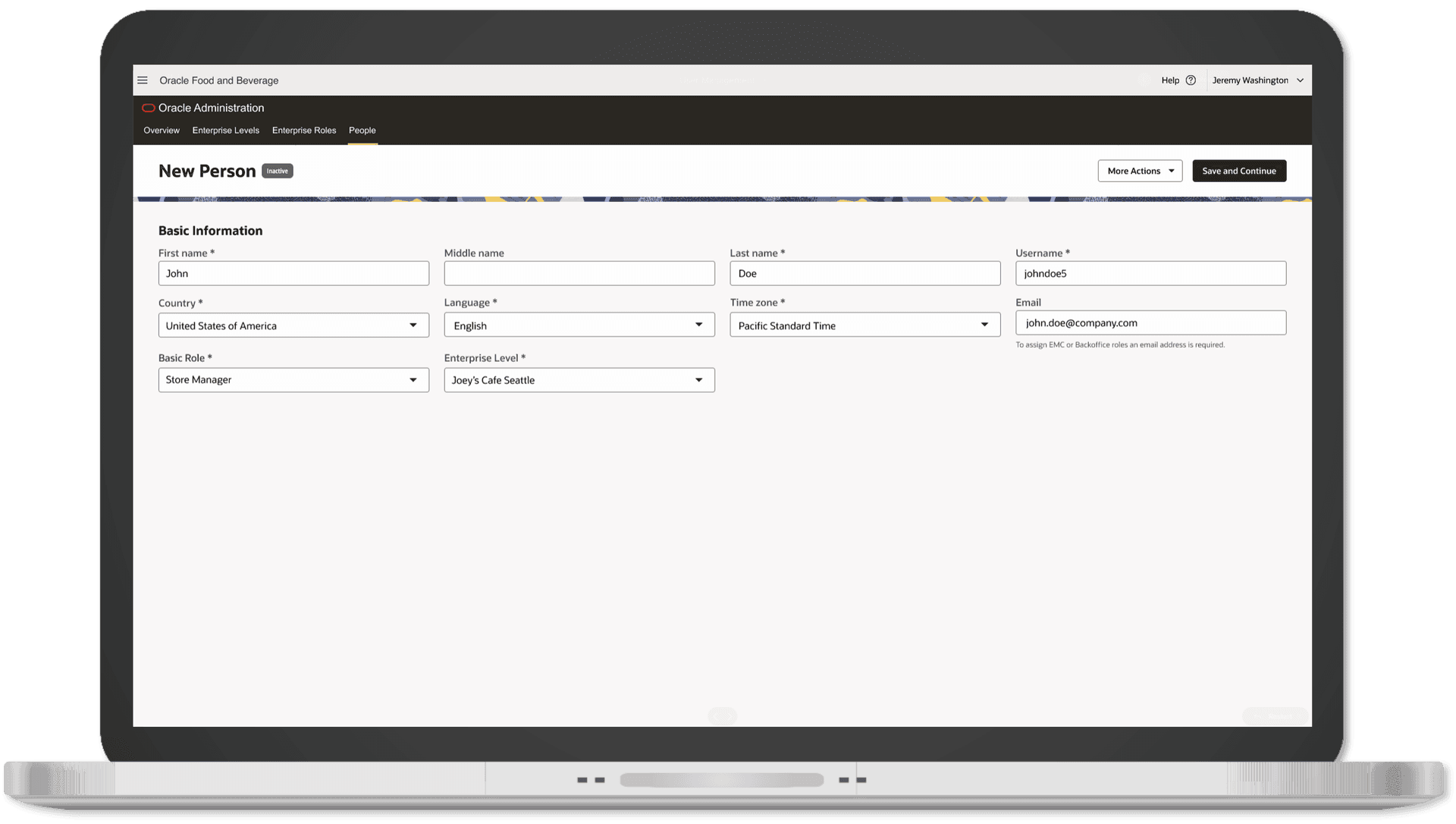Click the Last name input field
Screen dimensions: 1456x824
coord(865,273)
